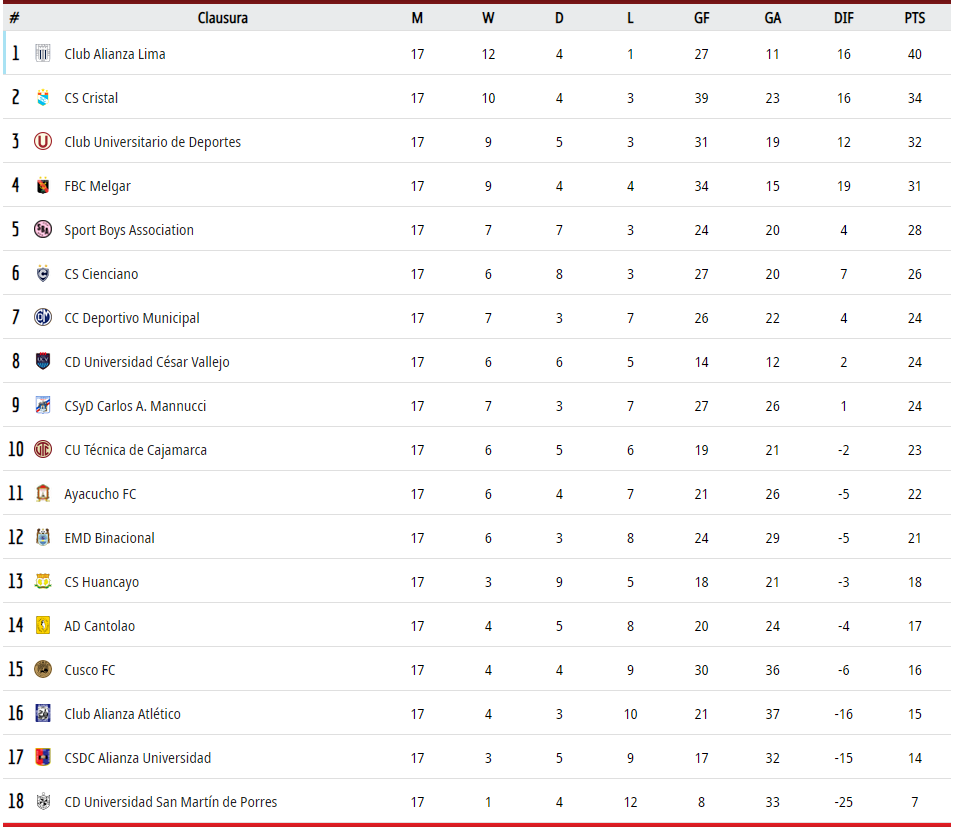
Task: Click the Clausura column heading
Action: (x=222, y=18)
